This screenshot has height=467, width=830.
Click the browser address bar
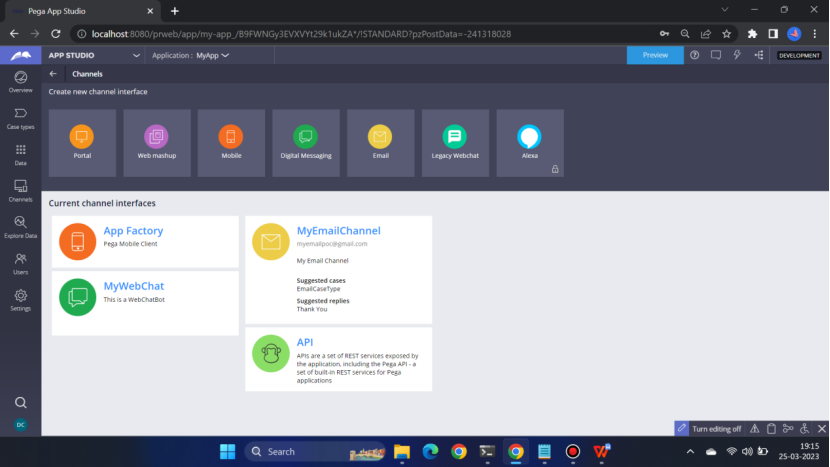pos(365,34)
